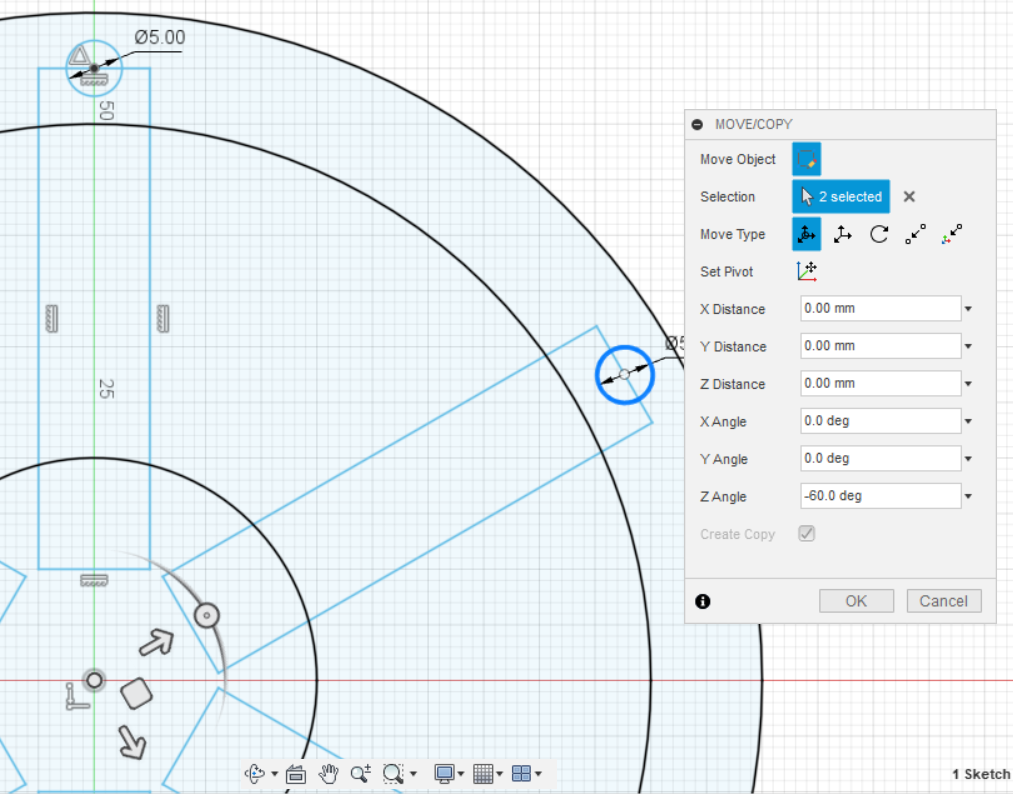Click the Look At icon
Image resolution: width=1013 pixels, height=794 pixels.
click(x=295, y=773)
